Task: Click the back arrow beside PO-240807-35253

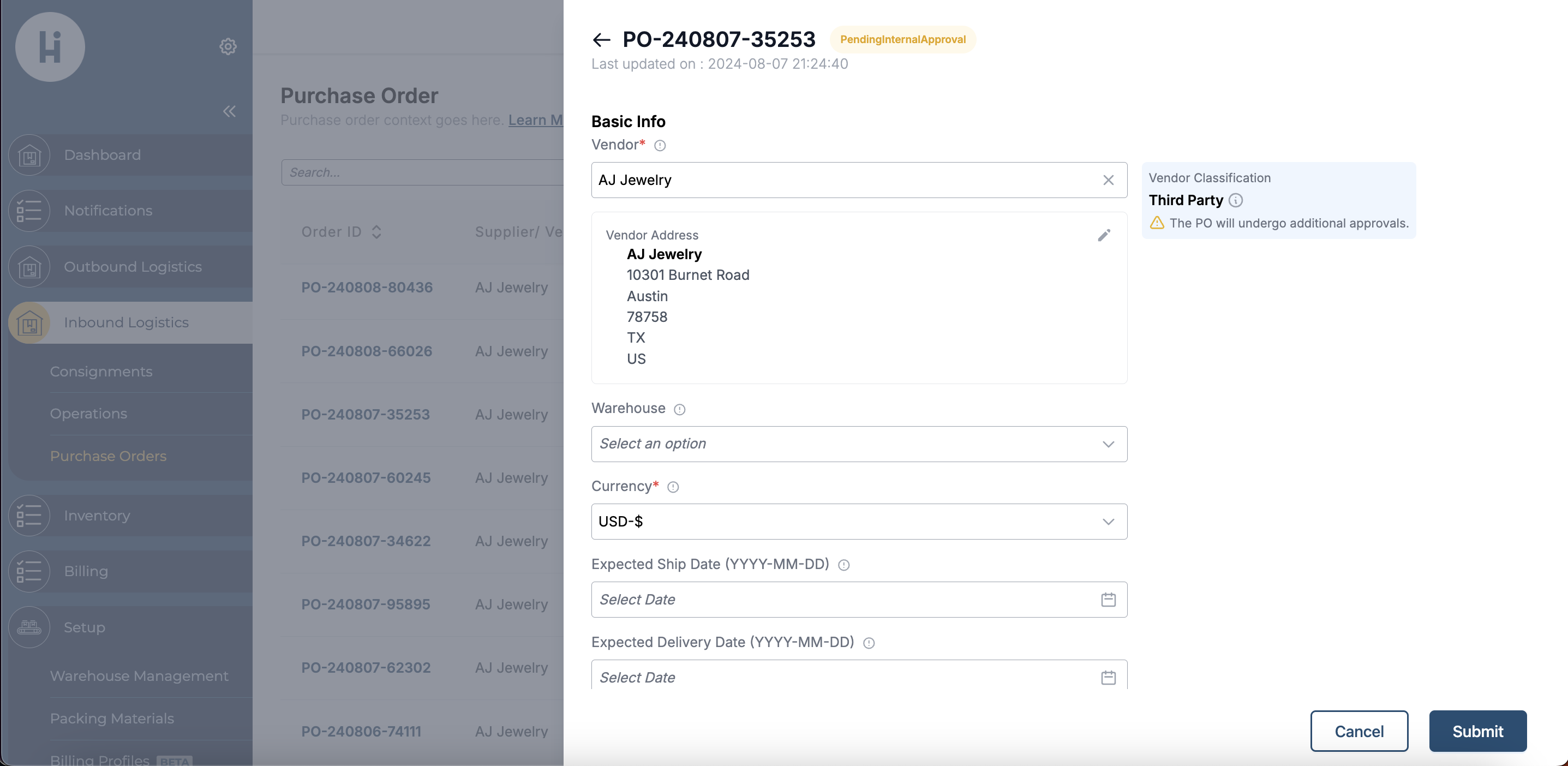Action: click(601, 40)
